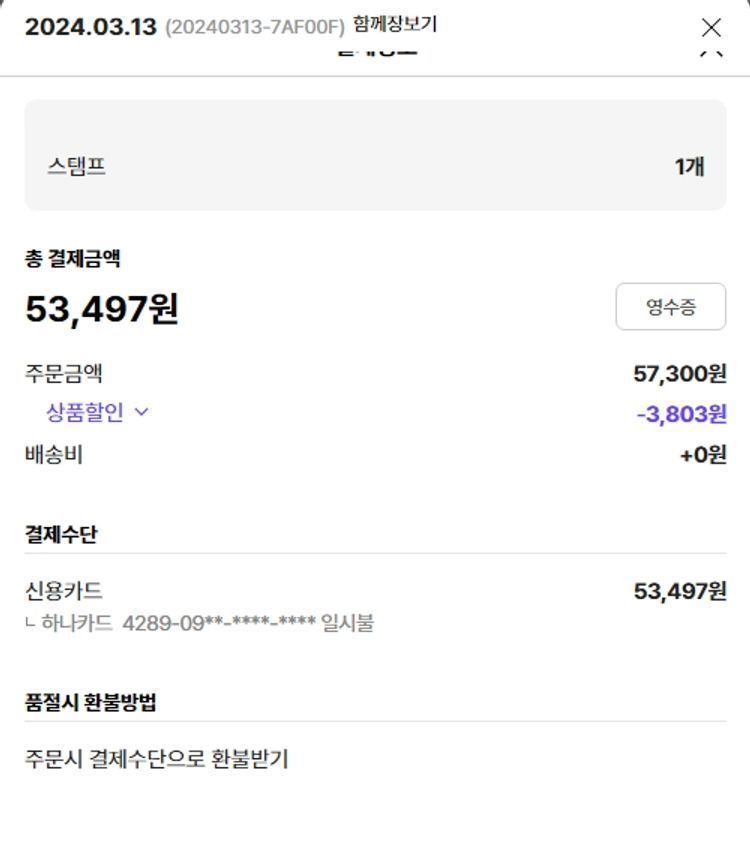Viewport: 750px width, 854px height.
Task: Expand the 상품할인 chevron arrow
Action: (x=141, y=411)
